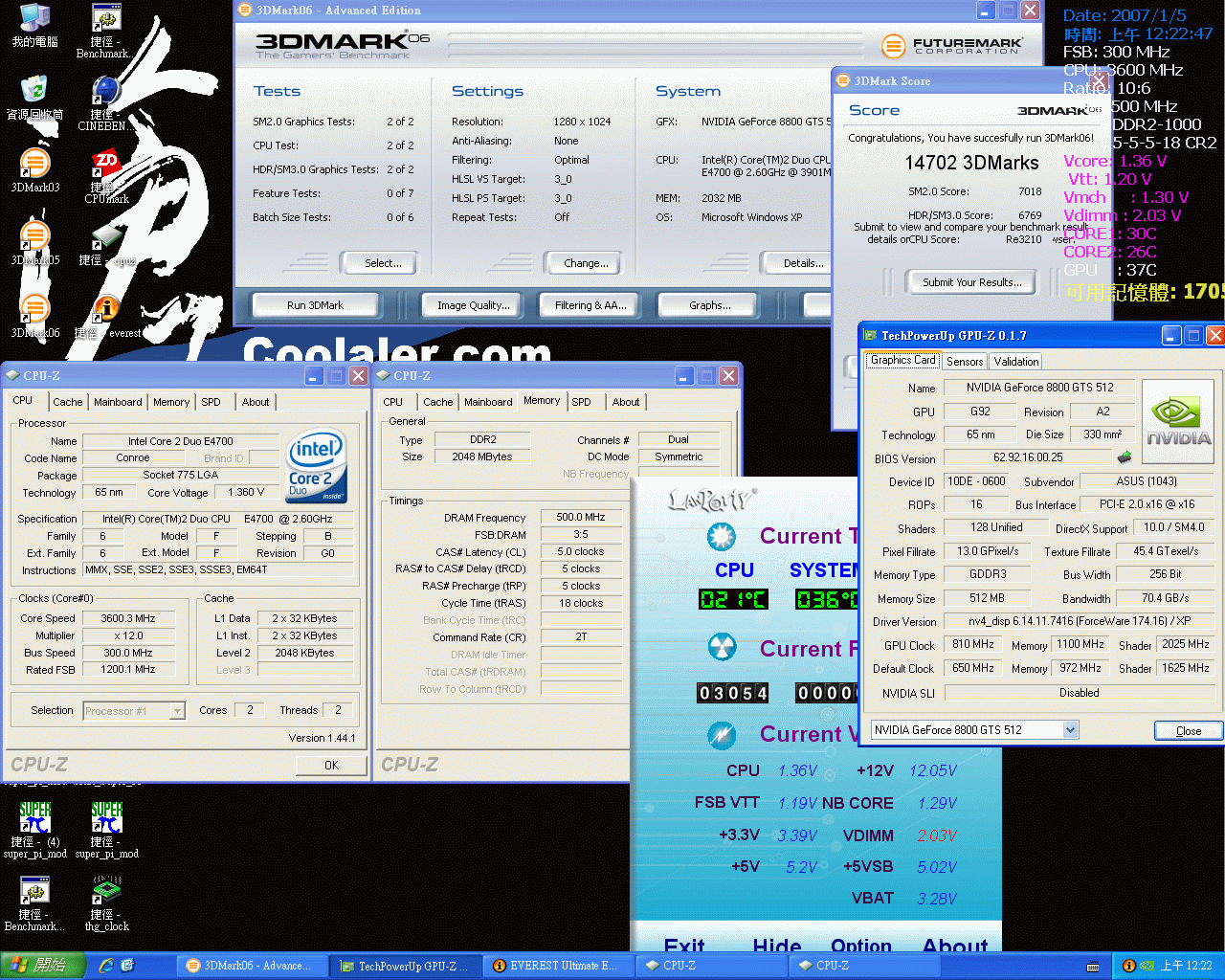The height and width of the screenshot is (980, 1225).
Task: Open Validation tab in GPU-Z
Action: [x=1016, y=361]
